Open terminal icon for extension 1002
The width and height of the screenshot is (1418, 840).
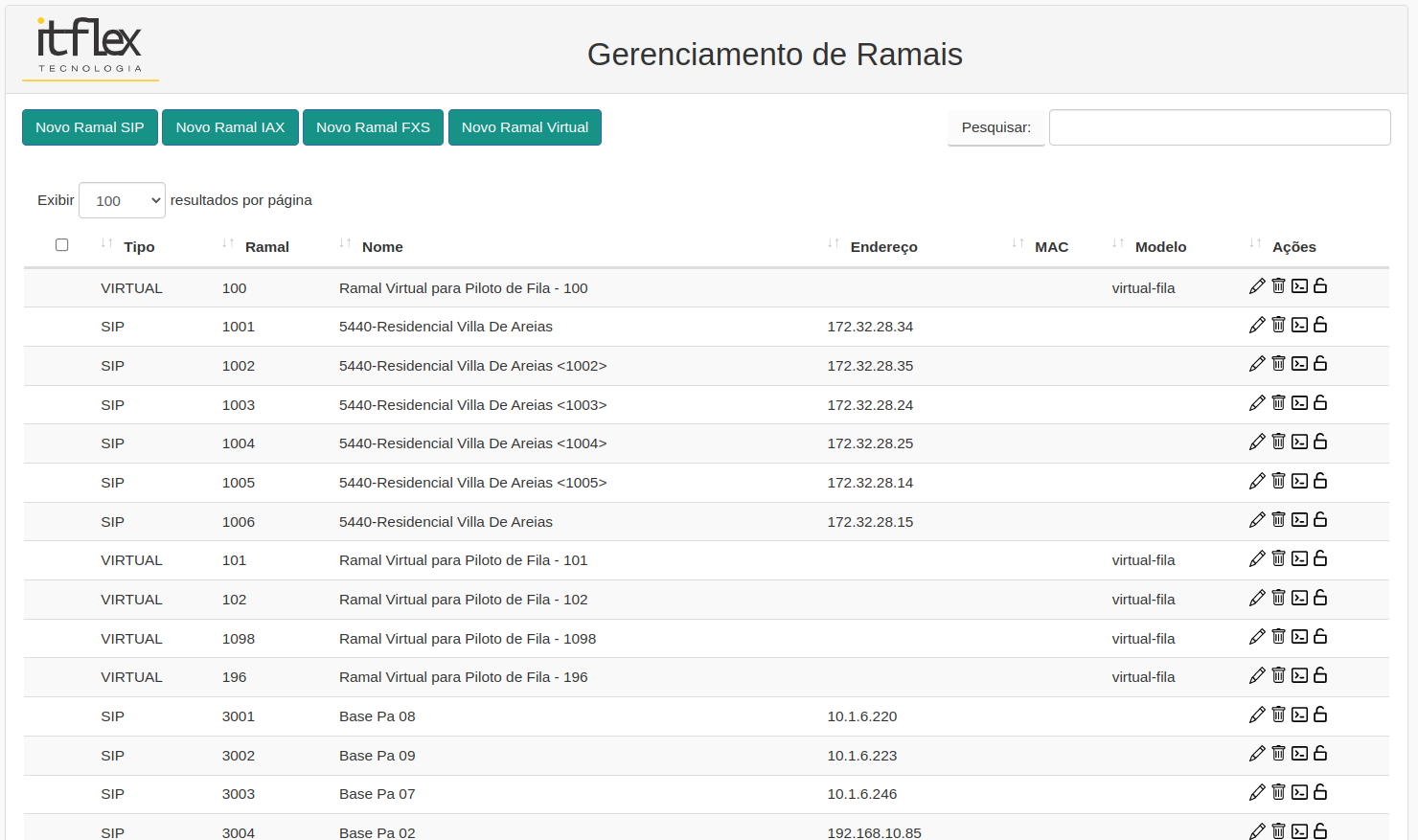[1299, 364]
